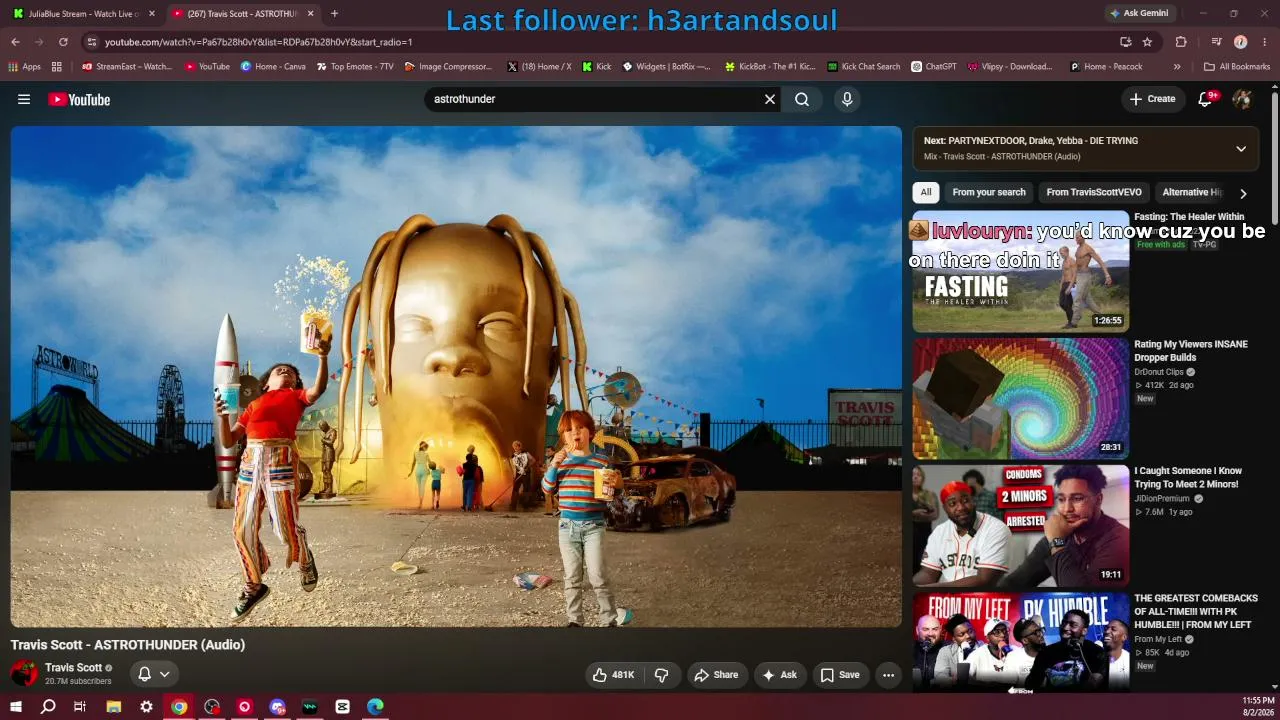Open the taskbar clock and date
The image size is (1280, 720).
click(1258, 706)
